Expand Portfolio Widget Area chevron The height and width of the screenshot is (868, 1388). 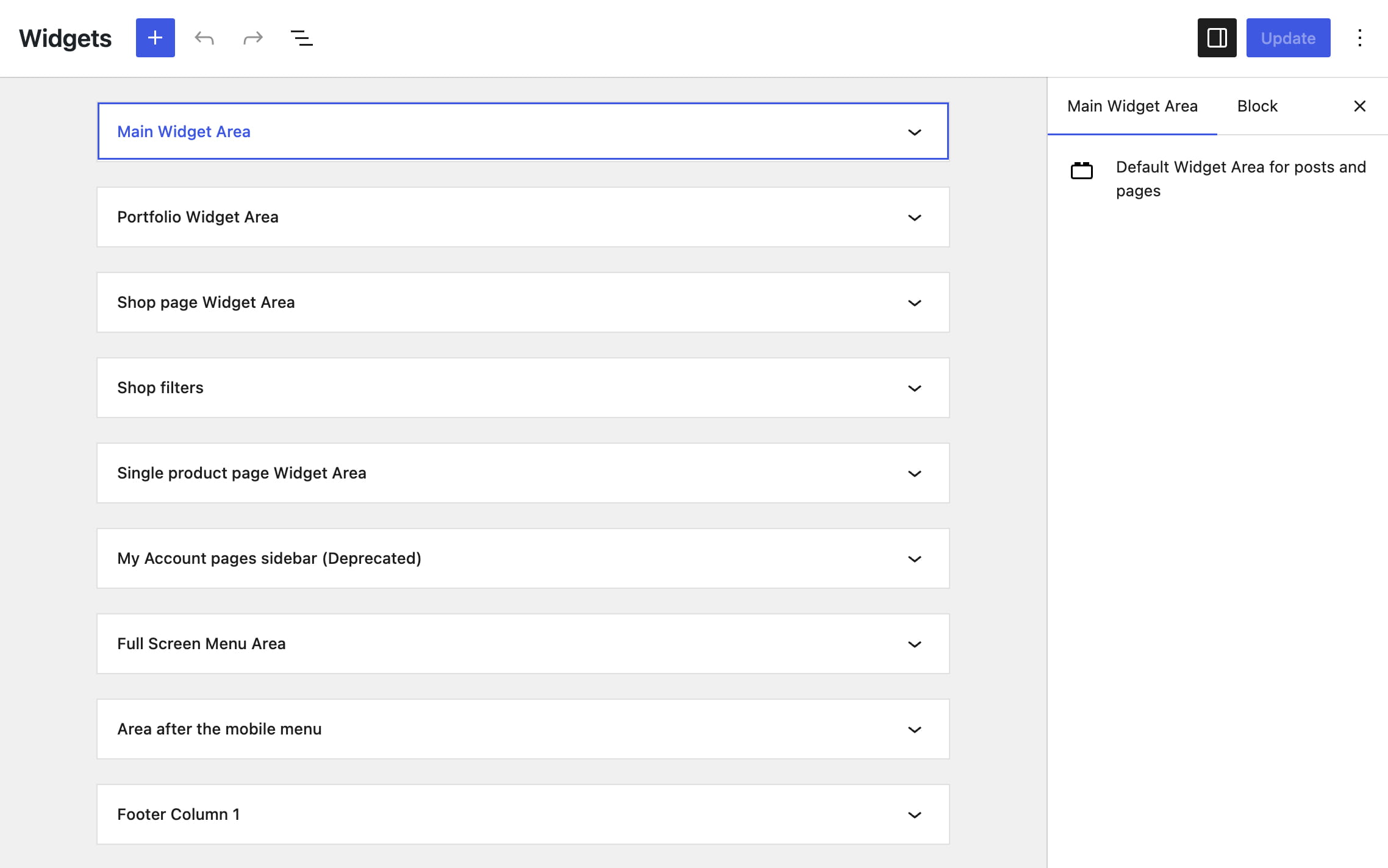(x=914, y=217)
